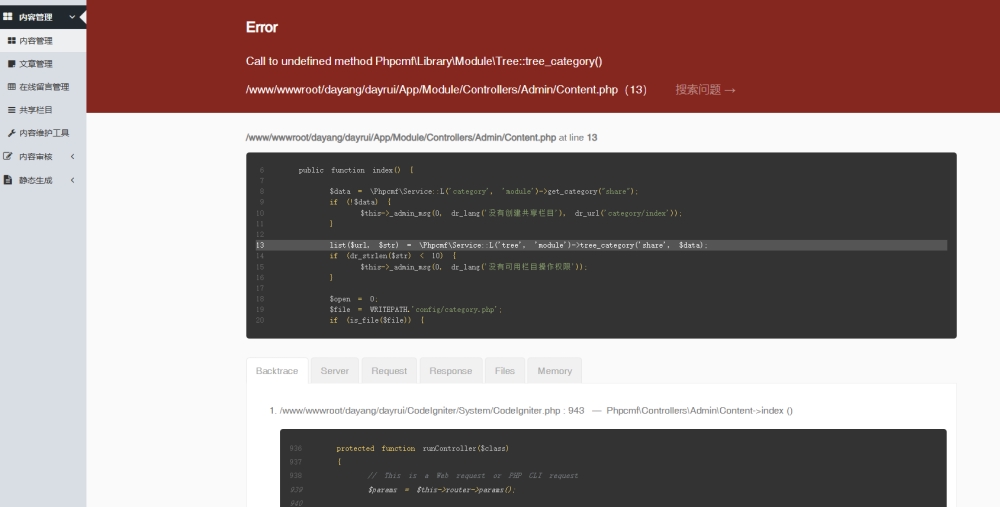Click the 共享栏目 list bars icon

point(12,110)
